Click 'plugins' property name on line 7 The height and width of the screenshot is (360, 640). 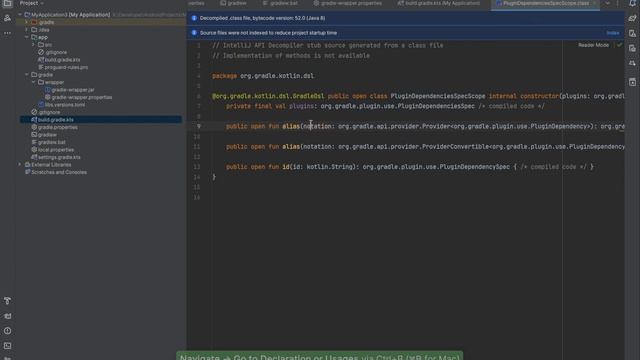click(x=302, y=107)
